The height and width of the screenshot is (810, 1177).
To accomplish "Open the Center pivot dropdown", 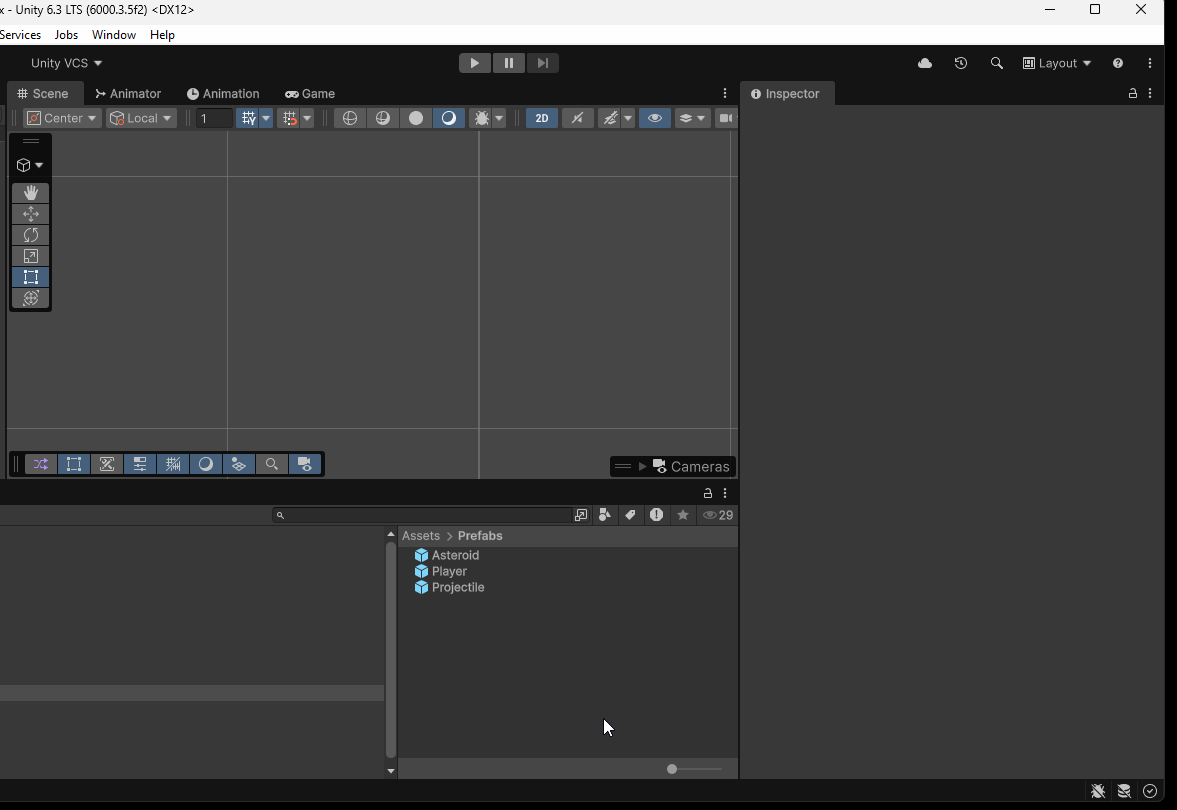I will [x=62, y=118].
